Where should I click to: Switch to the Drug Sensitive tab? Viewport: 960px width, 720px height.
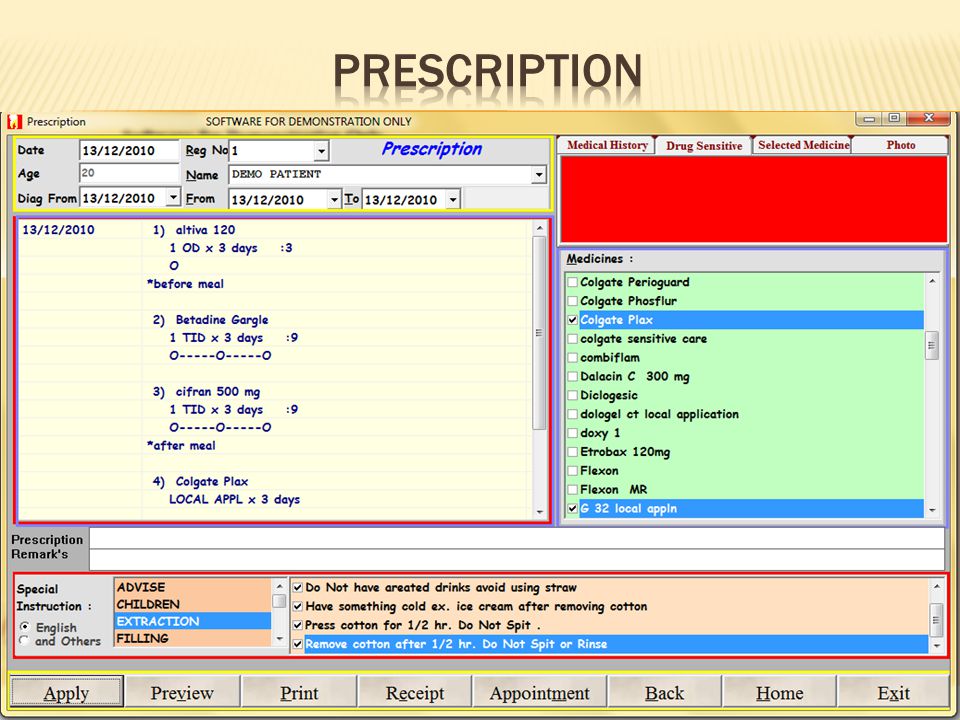pyautogui.click(x=703, y=146)
